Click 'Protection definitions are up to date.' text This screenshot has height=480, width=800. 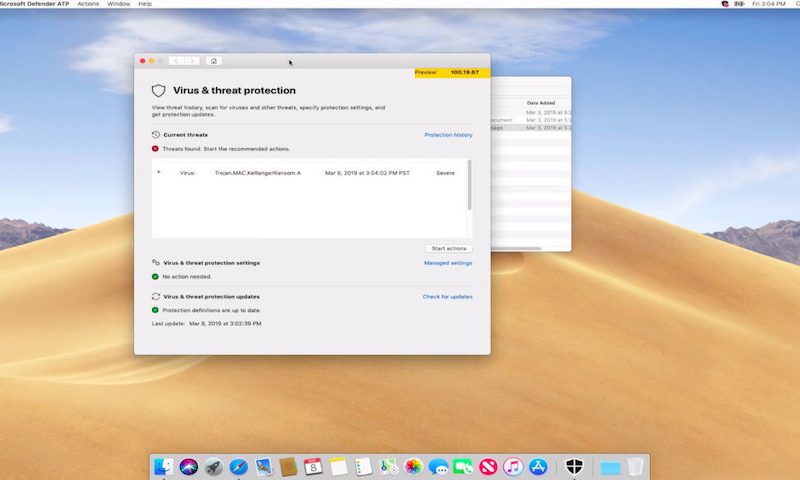(212, 310)
